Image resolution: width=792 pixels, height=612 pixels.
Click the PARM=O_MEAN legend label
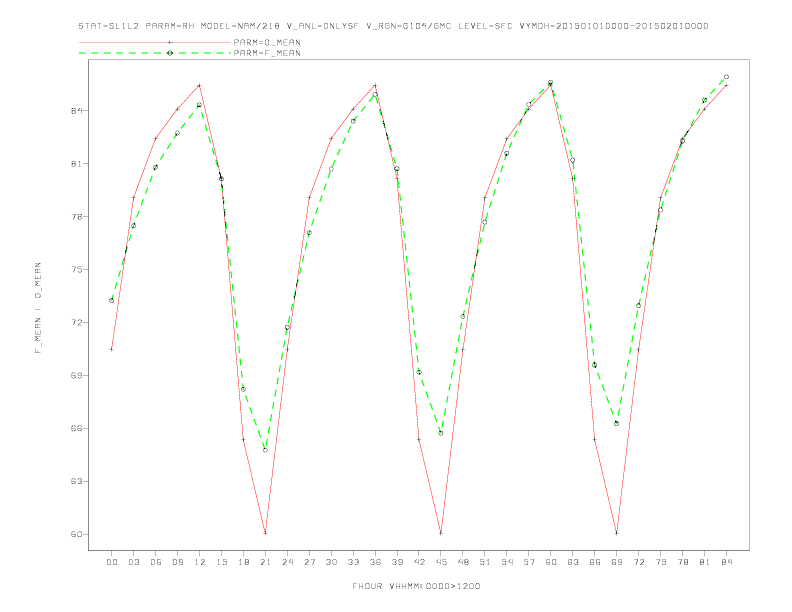pyautogui.click(x=267, y=42)
